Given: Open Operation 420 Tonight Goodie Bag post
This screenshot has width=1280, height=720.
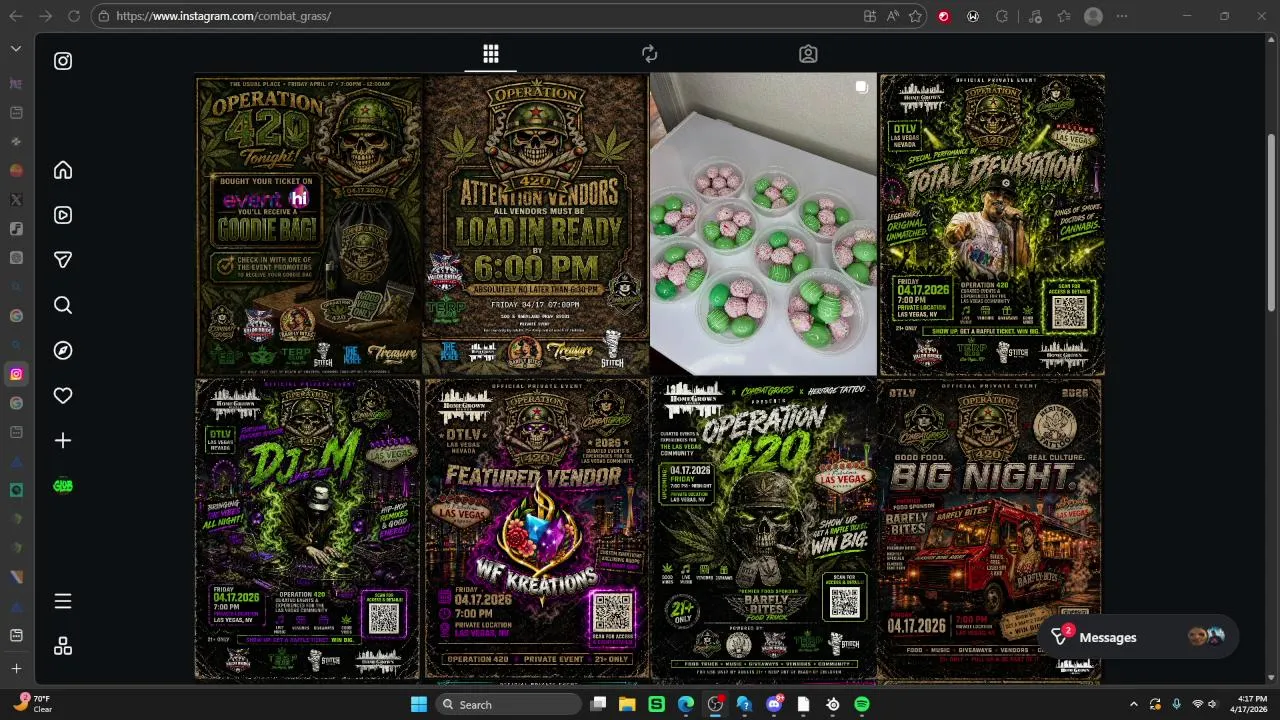Looking at the screenshot, I should point(308,224).
